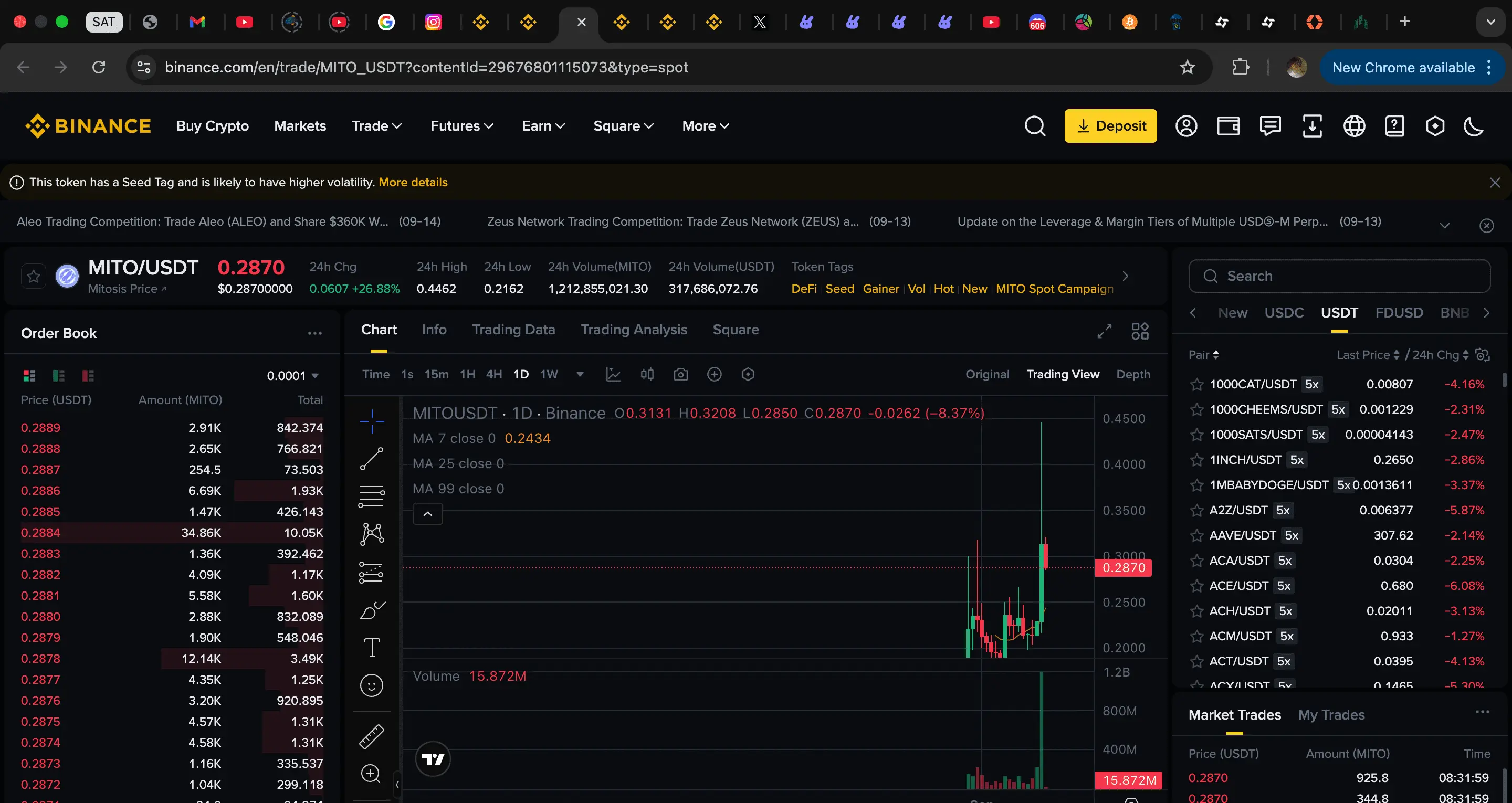The image size is (1512, 803).
Task: Show both buy and sell order book view
Action: (x=29, y=376)
